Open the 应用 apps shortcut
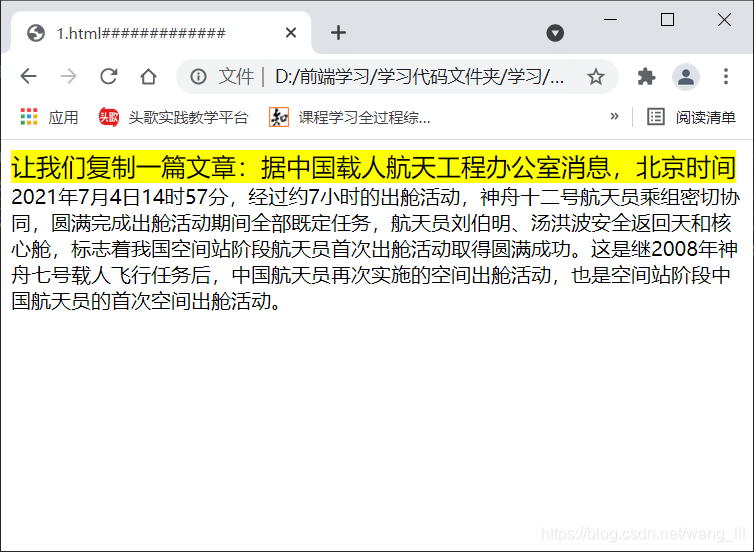This screenshot has height=552, width=754. pos(49,117)
